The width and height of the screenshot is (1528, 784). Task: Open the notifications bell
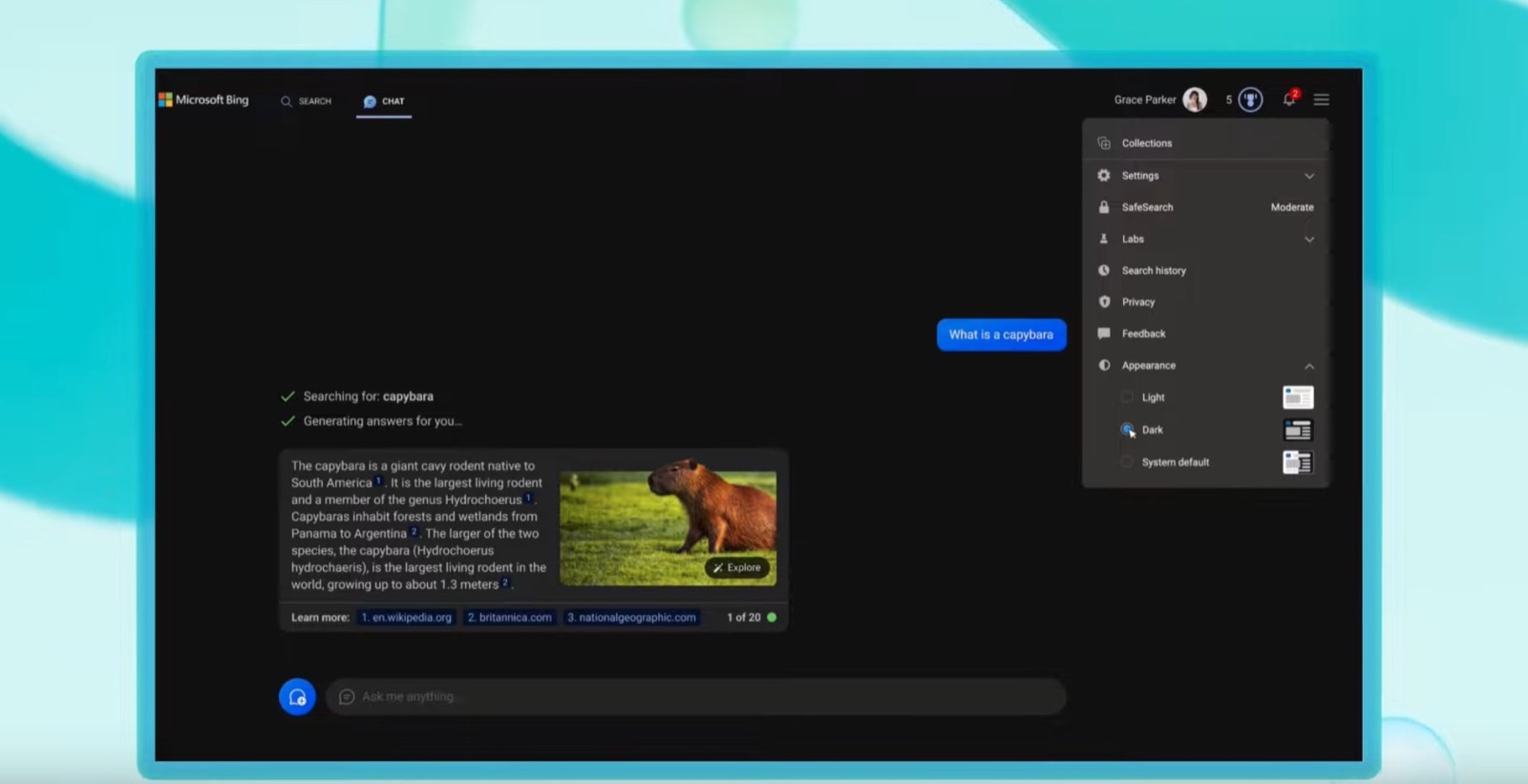[x=1289, y=98]
